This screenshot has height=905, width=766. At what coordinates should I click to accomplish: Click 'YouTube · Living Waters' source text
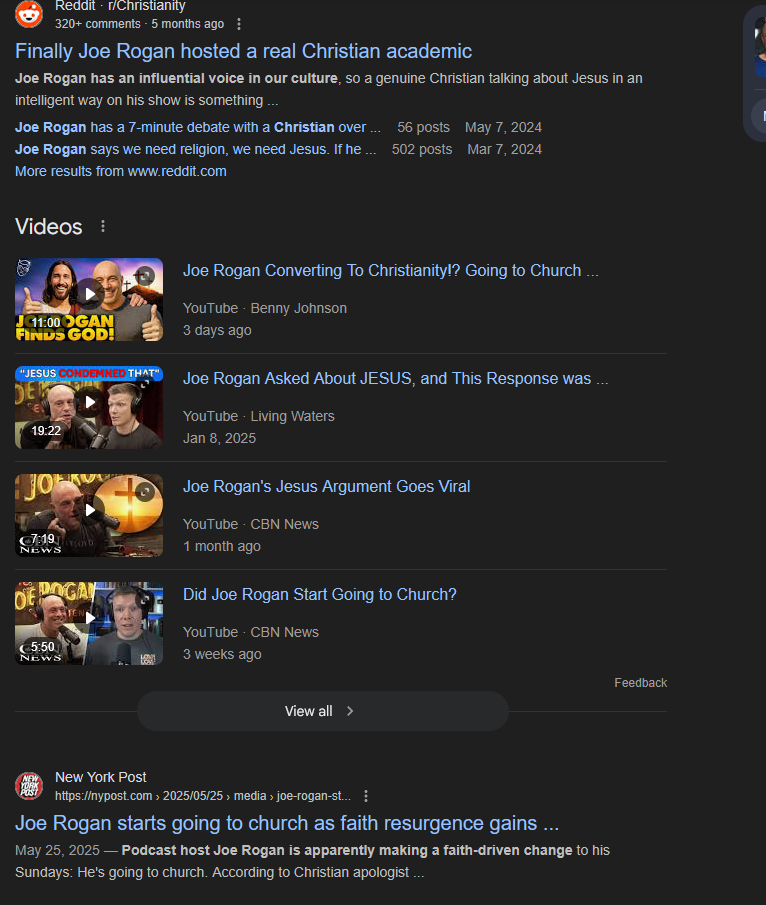tap(259, 416)
